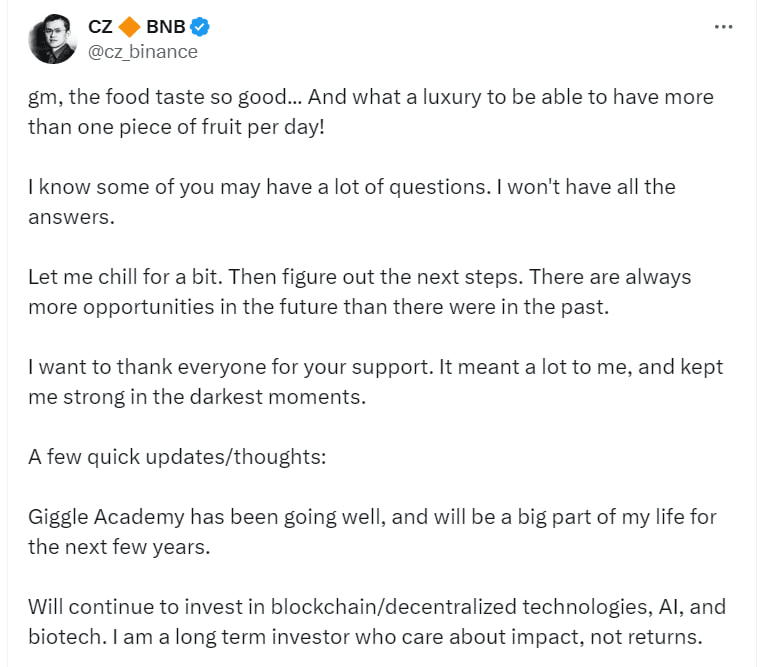Click the 'CZ' display name
The width and height of the screenshot is (764, 667).
coord(100,27)
